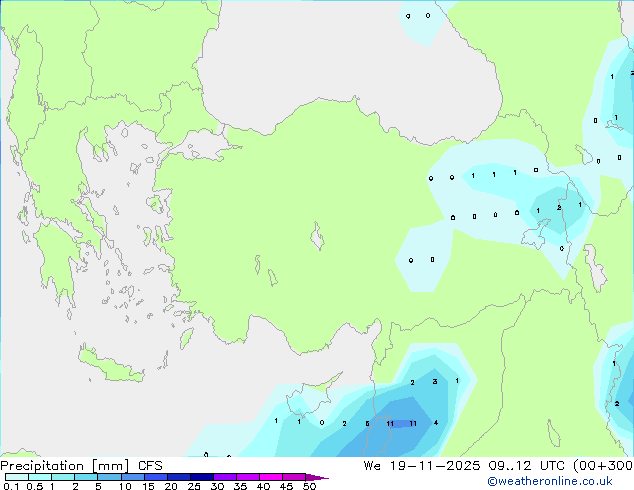Click the 5–10 mm legend color swatch
This screenshot has height=490, width=634.
click(109, 477)
